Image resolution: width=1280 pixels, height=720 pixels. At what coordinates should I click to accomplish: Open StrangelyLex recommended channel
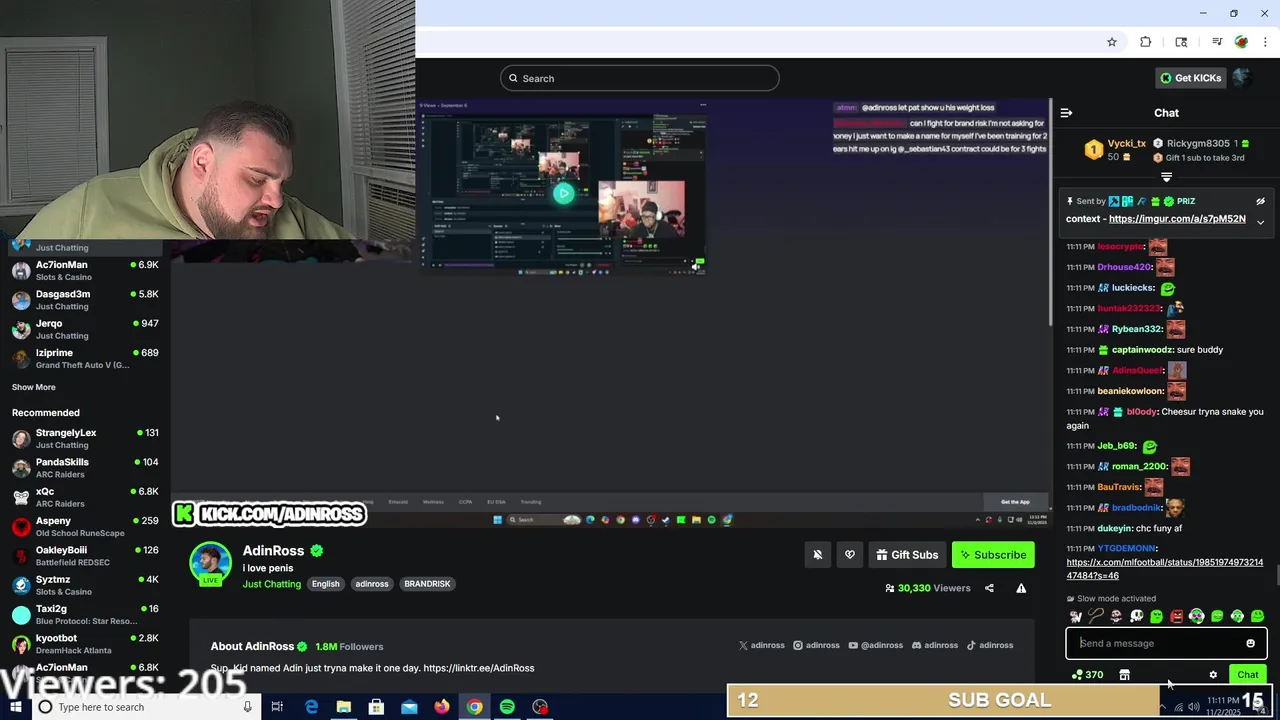pyautogui.click(x=85, y=438)
